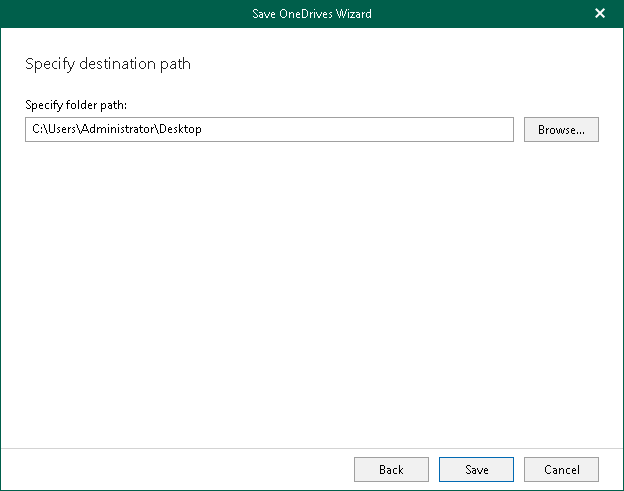This screenshot has width=624, height=491.
Task: Click title bar between title and close button
Action: click(x=480, y=13)
